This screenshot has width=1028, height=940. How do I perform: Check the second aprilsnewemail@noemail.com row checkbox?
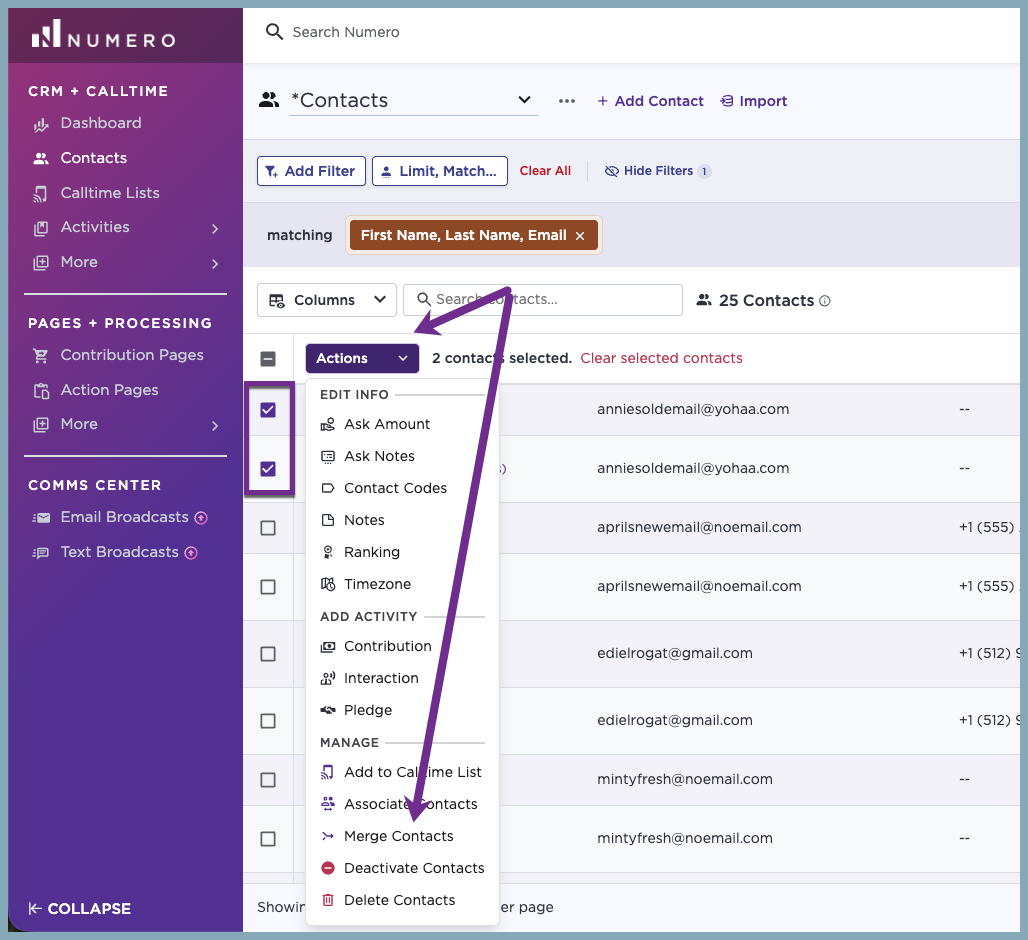click(x=268, y=587)
